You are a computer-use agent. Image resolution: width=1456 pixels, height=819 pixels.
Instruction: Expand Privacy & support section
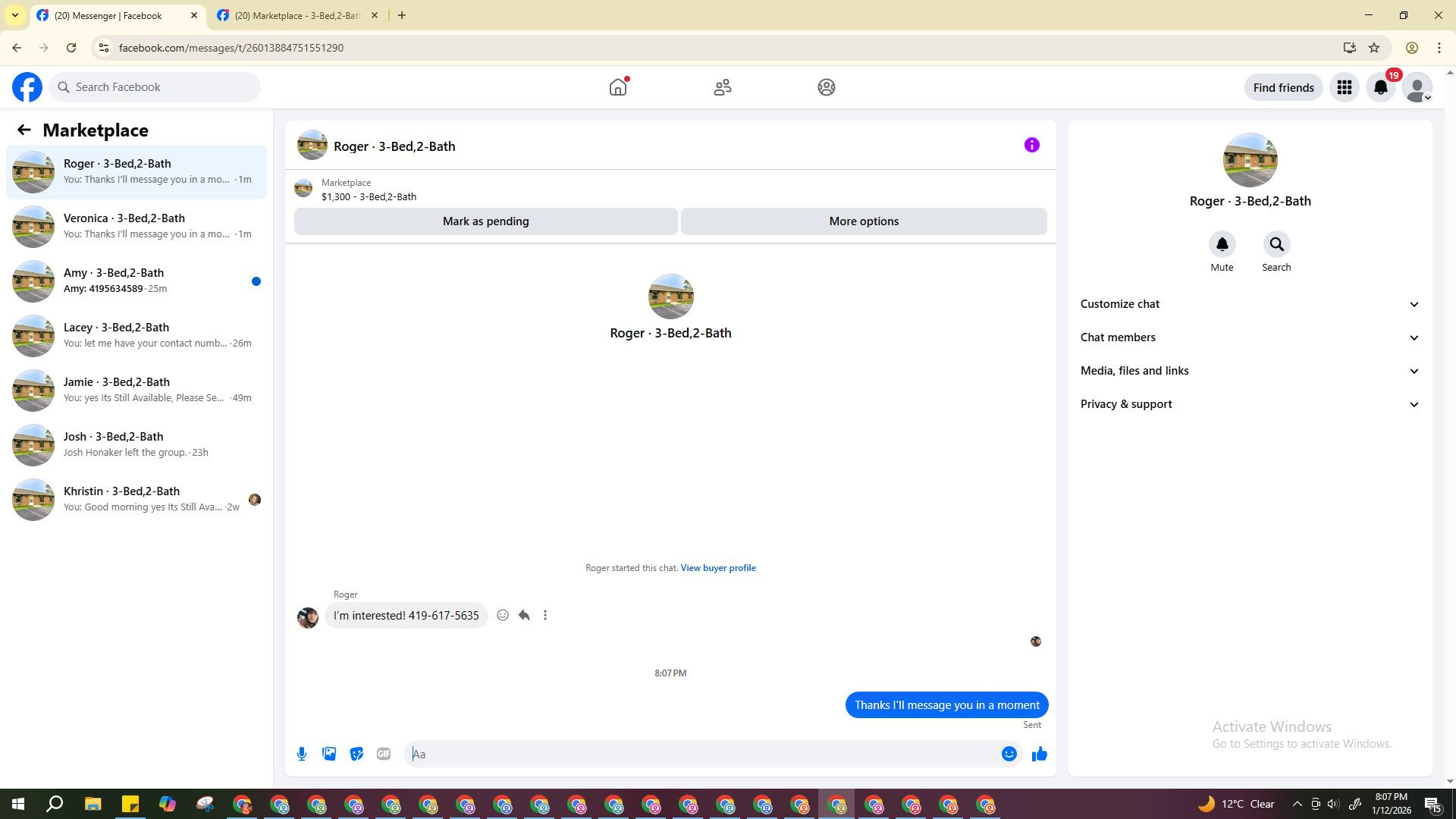(x=1250, y=404)
